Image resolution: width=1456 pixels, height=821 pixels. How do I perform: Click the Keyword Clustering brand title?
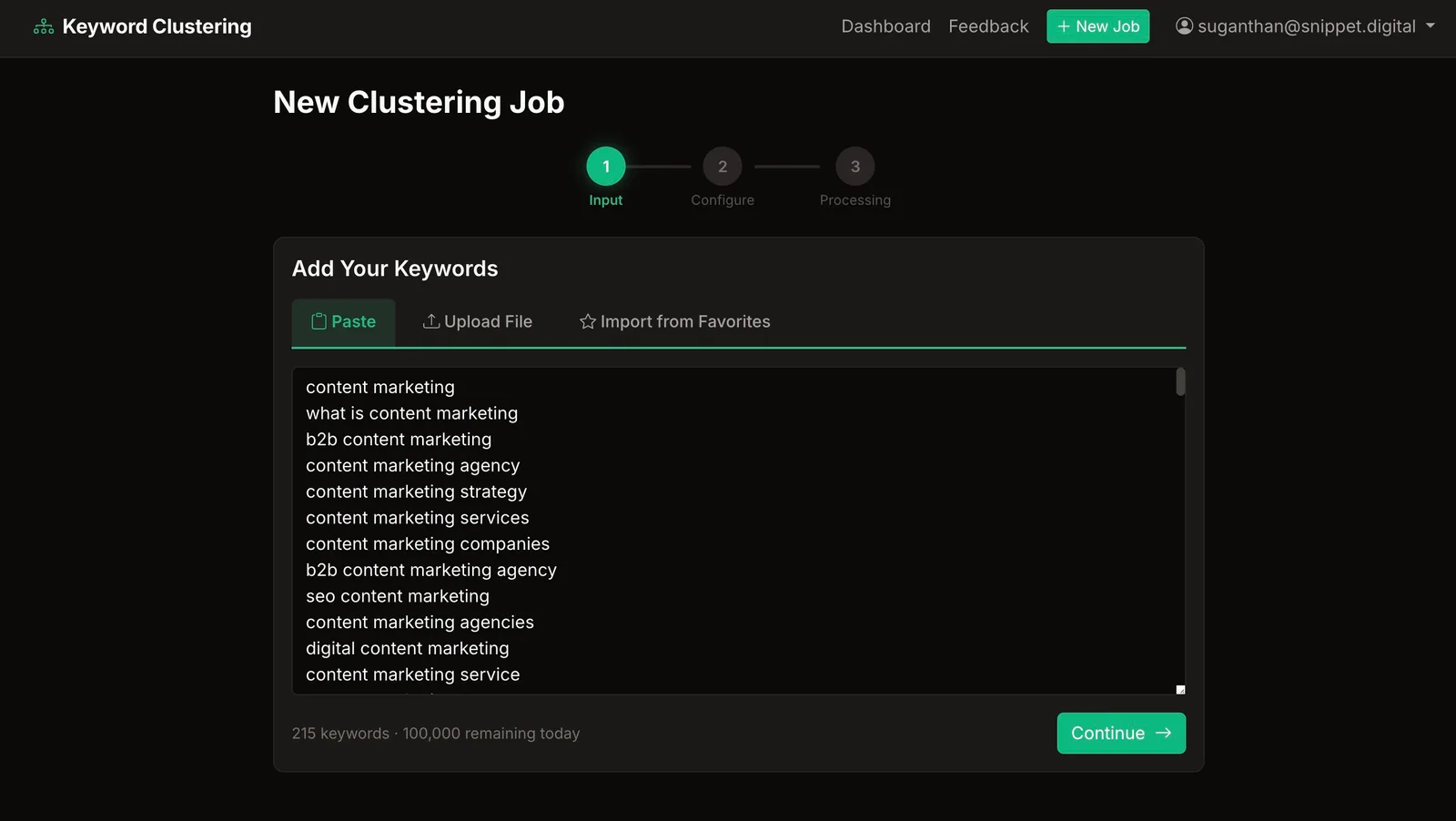coord(157,26)
